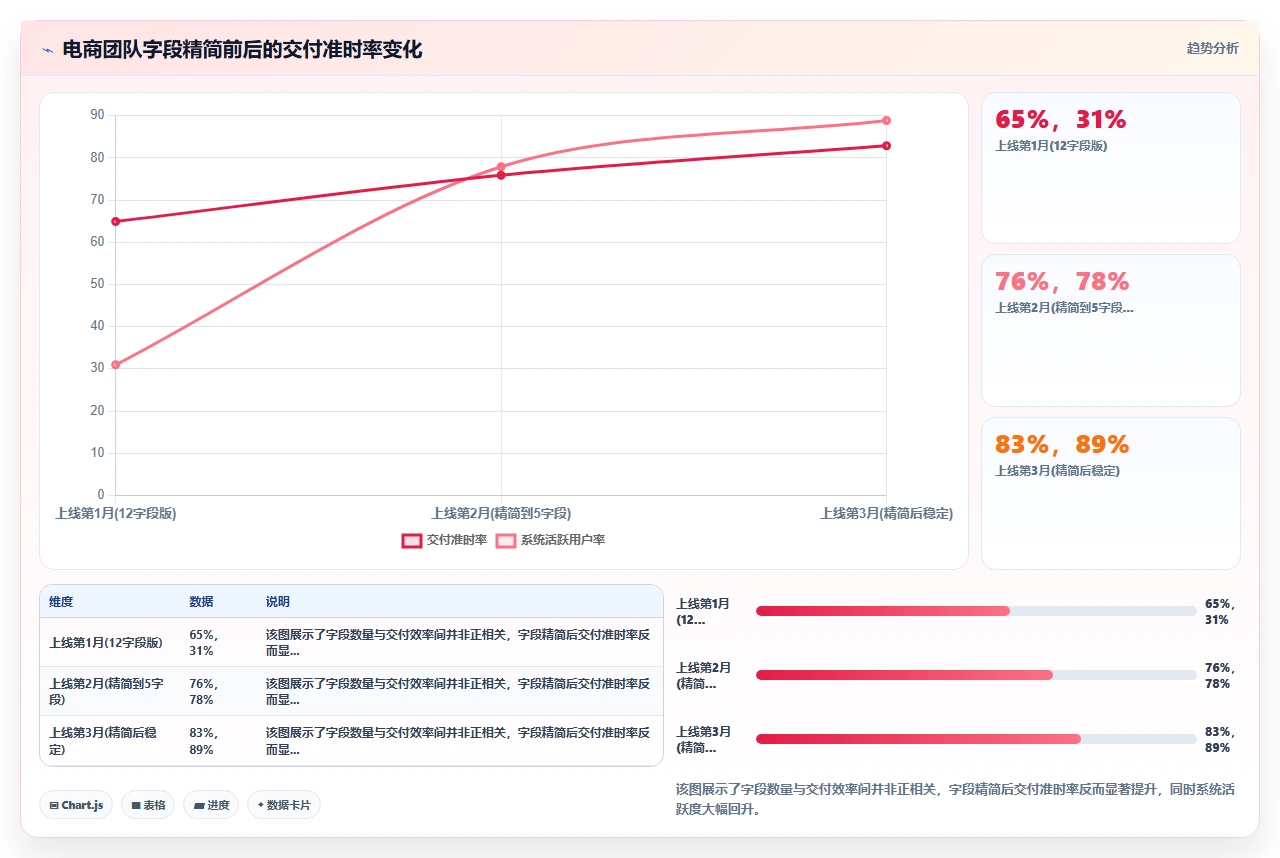Screen dimensions: 1280x858
Task: Click x-axis label 上线第2月(精简到5字段)
Action: click(x=501, y=513)
